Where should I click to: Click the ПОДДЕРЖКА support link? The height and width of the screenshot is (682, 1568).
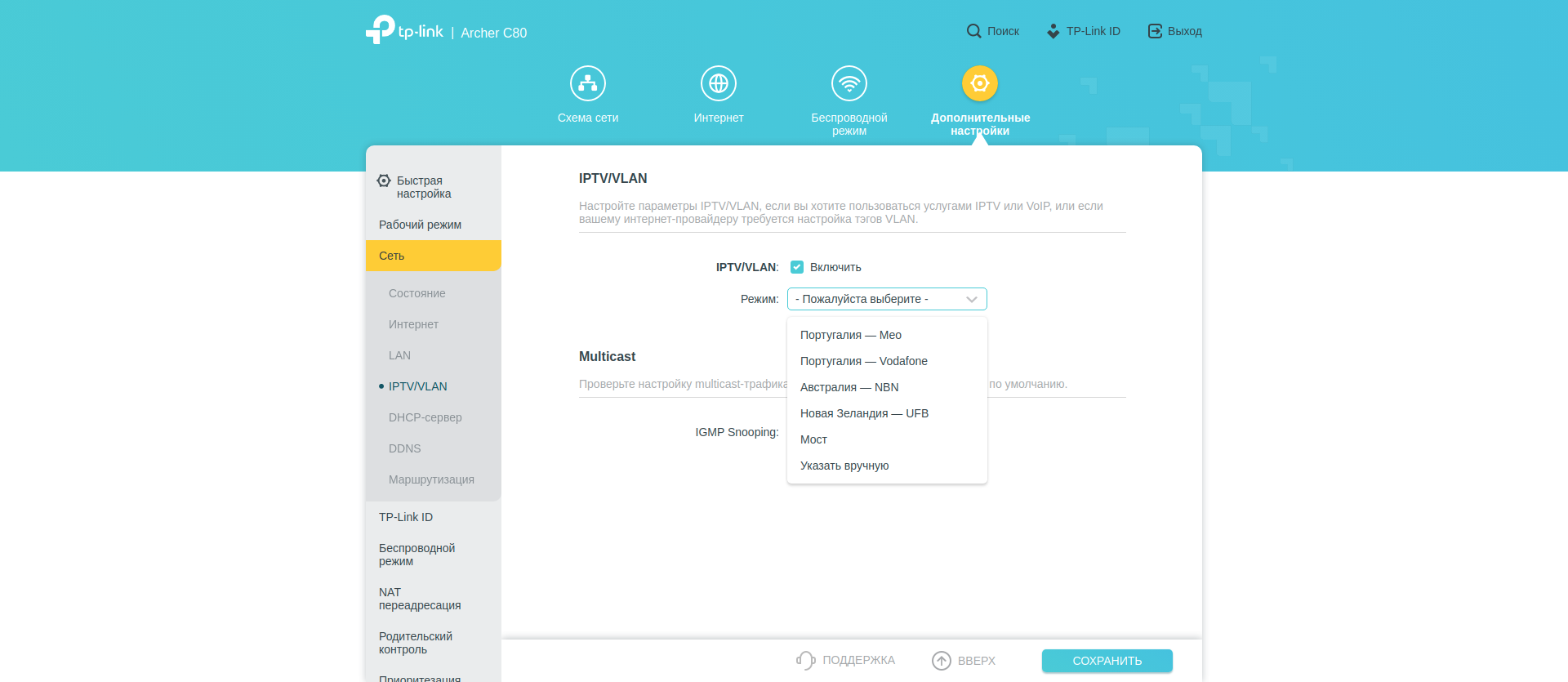[846, 660]
